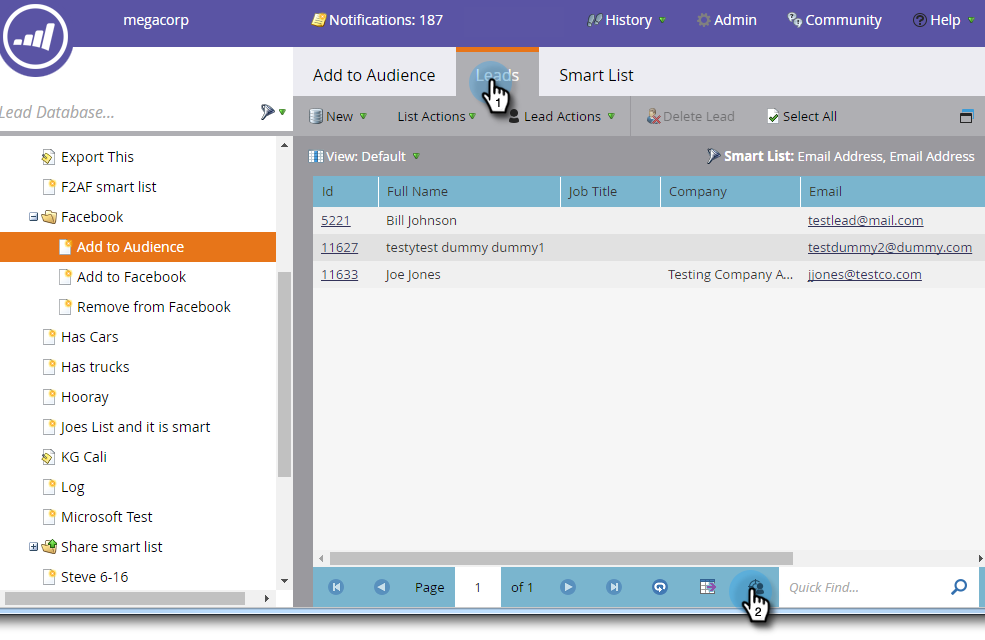Click the Quick Find magnifier icon
This screenshot has height=640, width=985.
pyautogui.click(x=959, y=587)
